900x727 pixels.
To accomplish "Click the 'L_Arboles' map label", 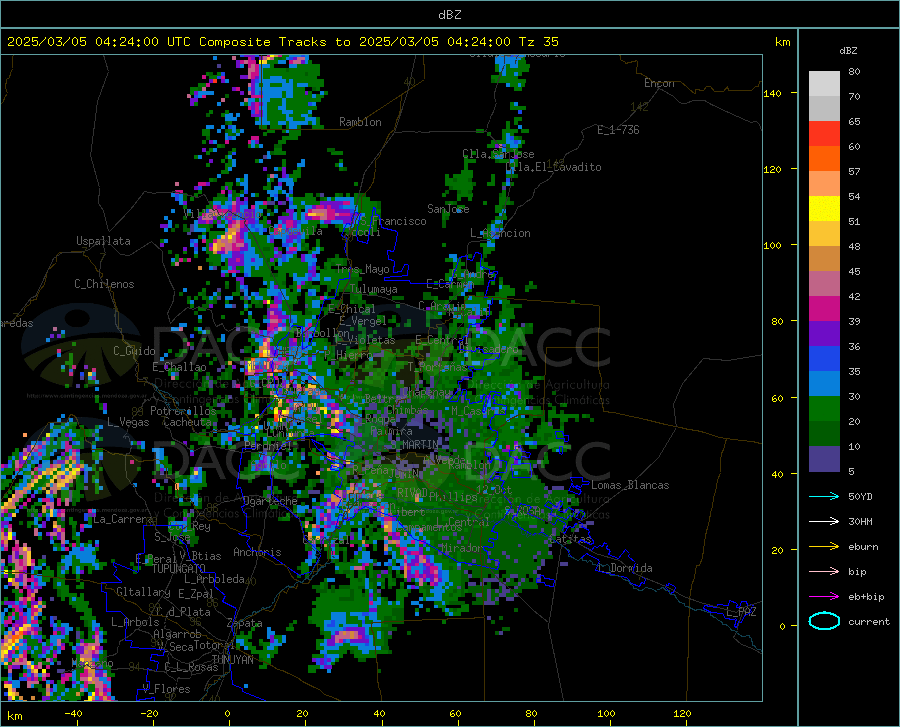I will tap(135, 621).
